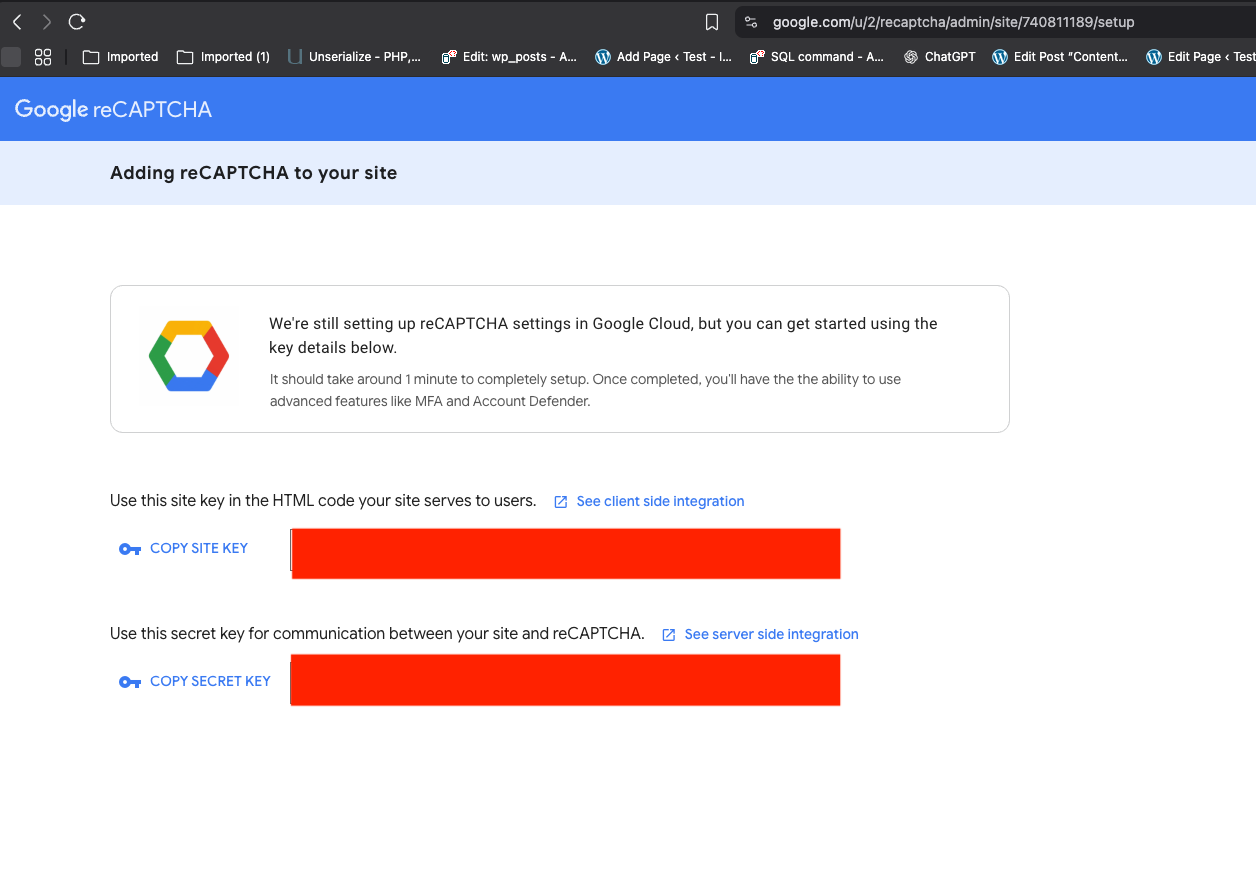
Task: Open See server side integration link
Action: [760, 634]
